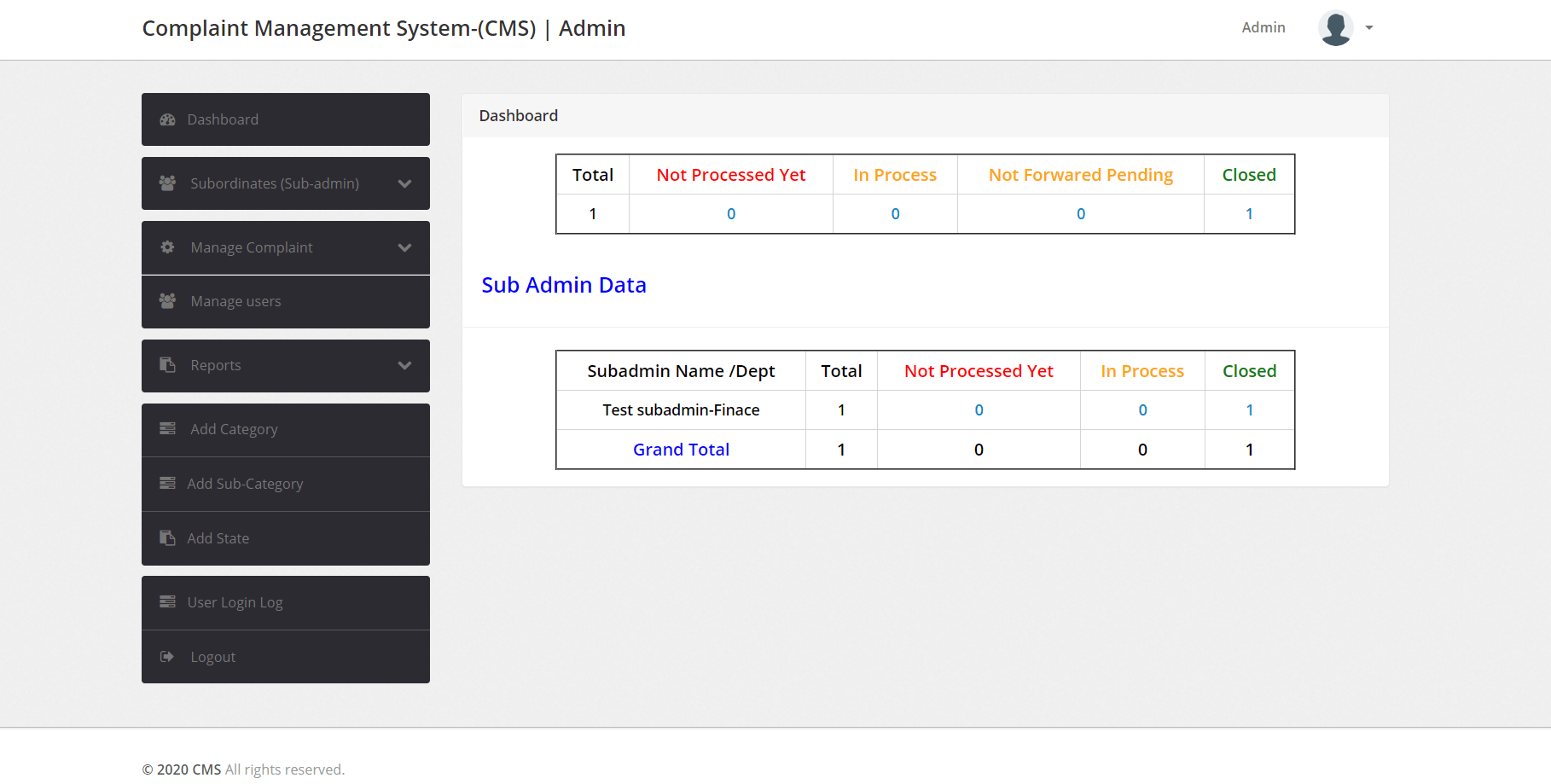Viewport: 1551px width, 784px height.
Task: Click the Manage users people icon
Action: coord(167,301)
